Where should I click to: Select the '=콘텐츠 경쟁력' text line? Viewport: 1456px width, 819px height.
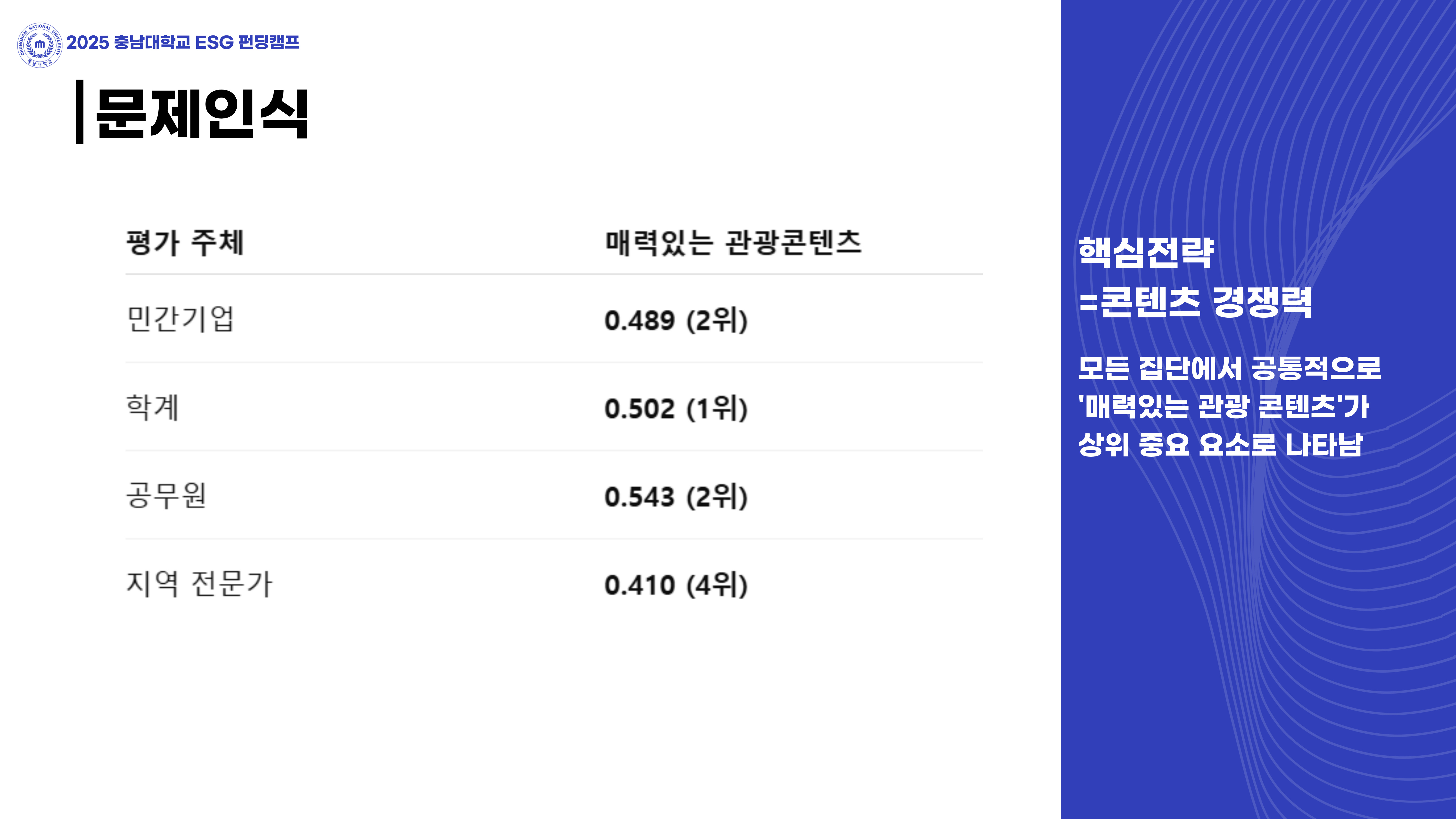point(1195,302)
